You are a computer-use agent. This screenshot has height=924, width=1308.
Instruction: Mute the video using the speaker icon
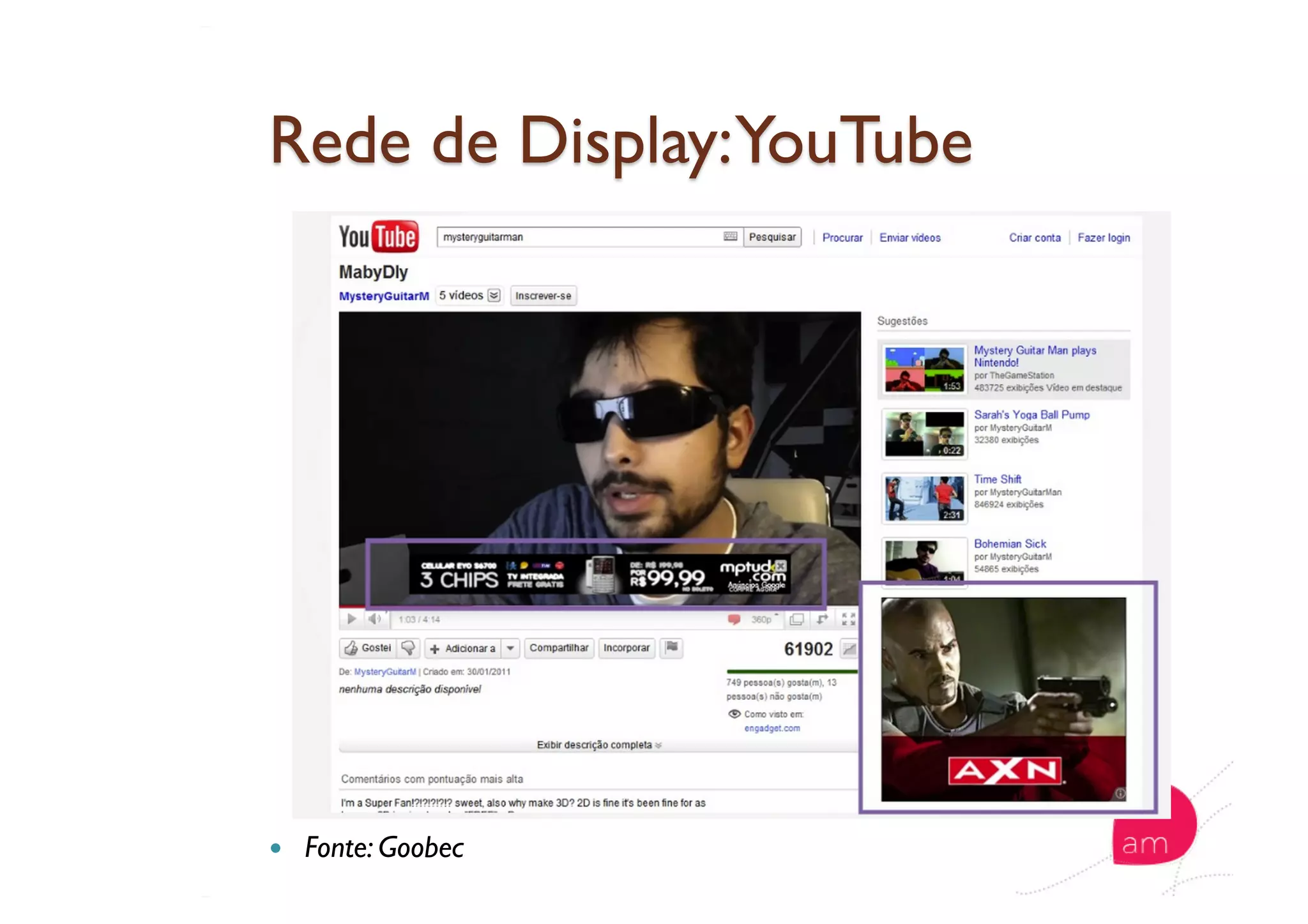coord(374,619)
